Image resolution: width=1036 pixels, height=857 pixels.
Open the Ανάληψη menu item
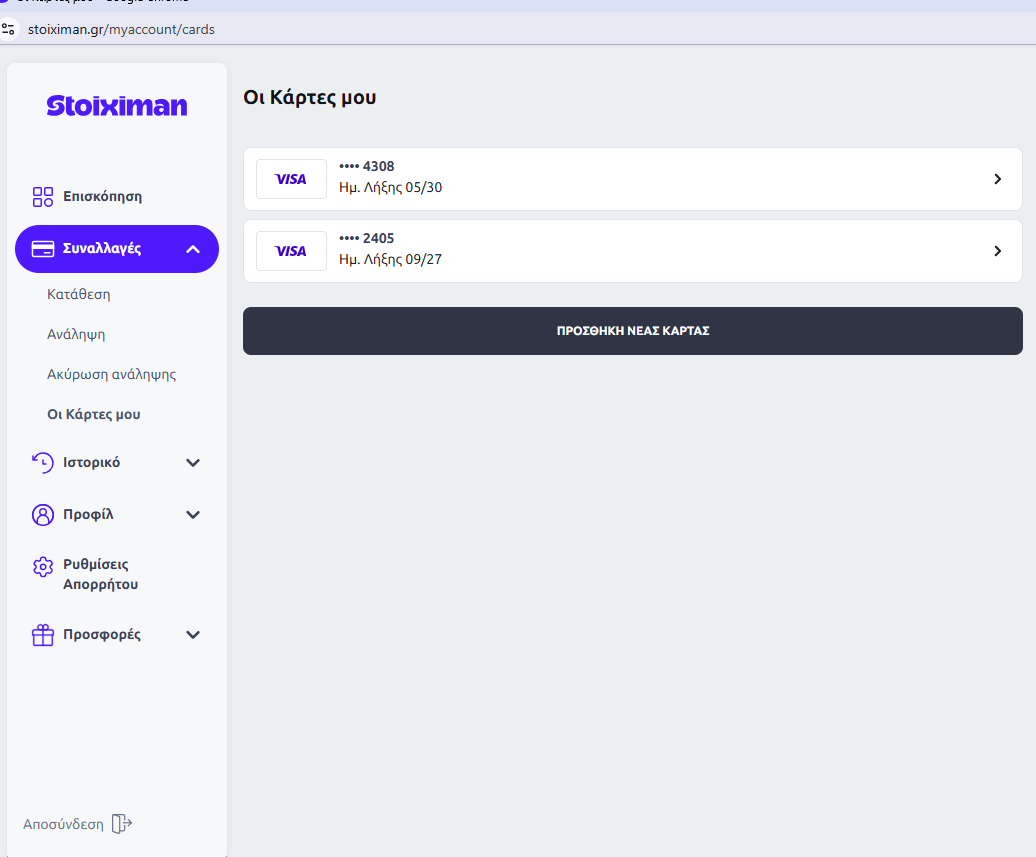click(x=76, y=334)
